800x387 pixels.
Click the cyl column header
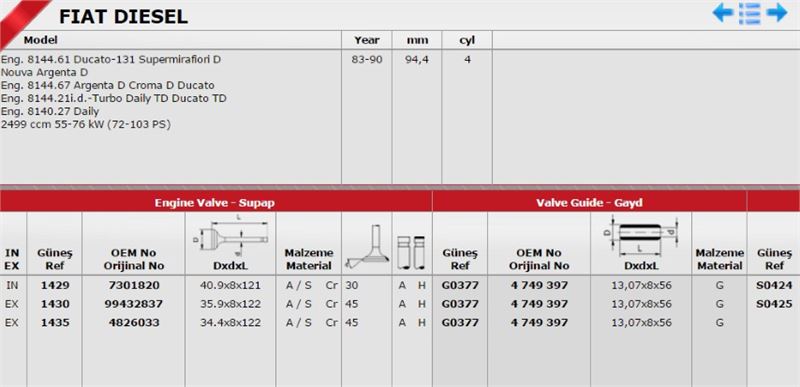coord(467,40)
